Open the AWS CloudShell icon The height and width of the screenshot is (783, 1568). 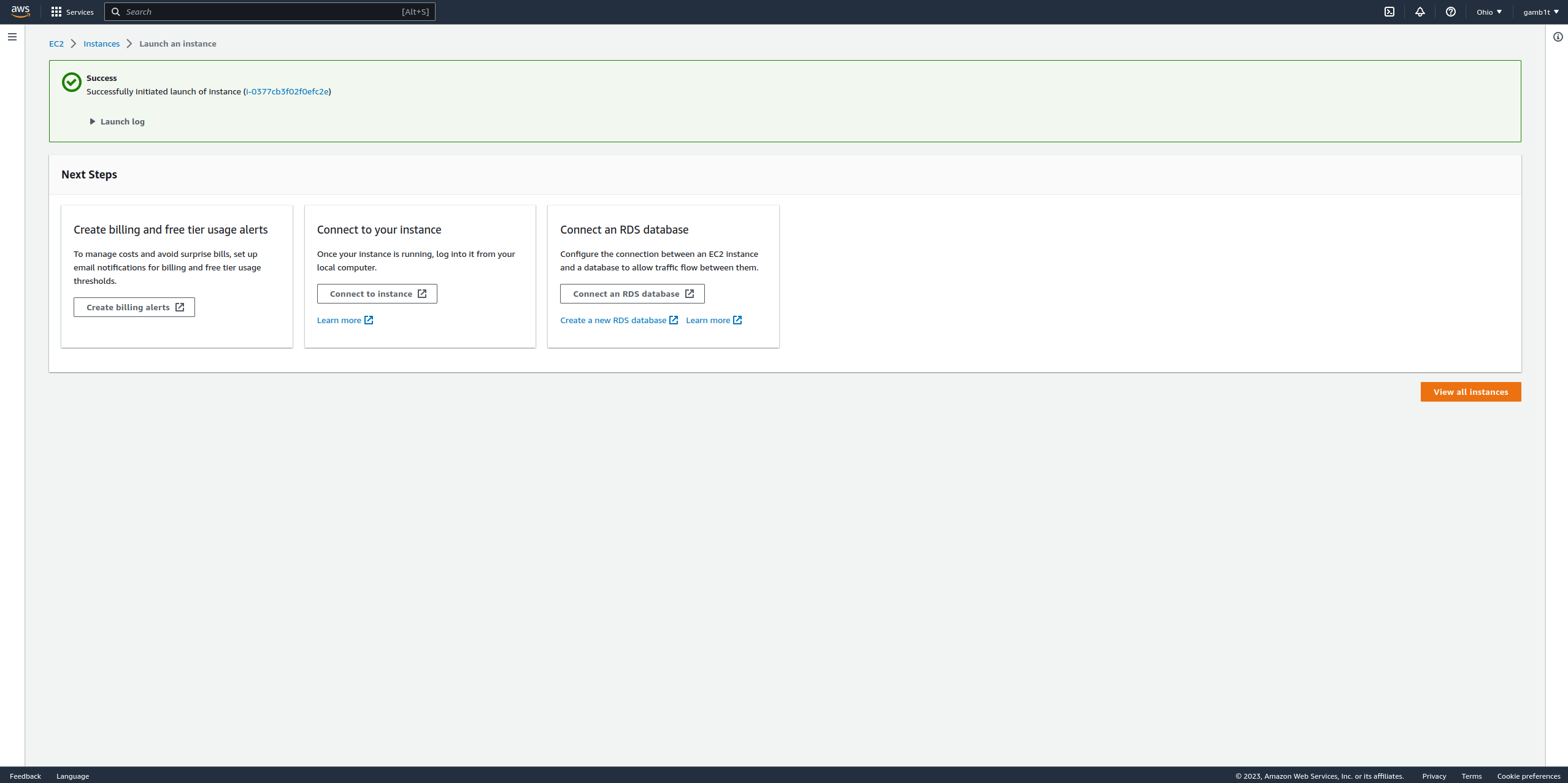tap(1389, 12)
